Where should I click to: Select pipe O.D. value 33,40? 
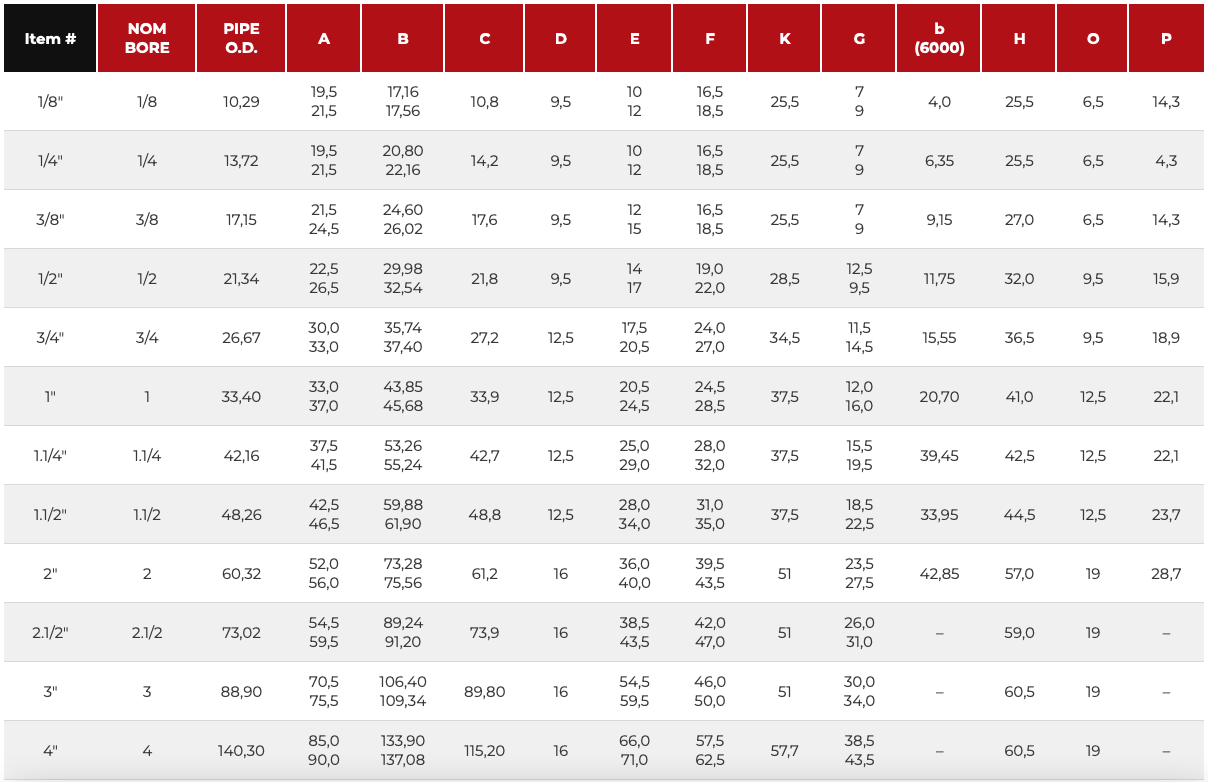point(241,397)
